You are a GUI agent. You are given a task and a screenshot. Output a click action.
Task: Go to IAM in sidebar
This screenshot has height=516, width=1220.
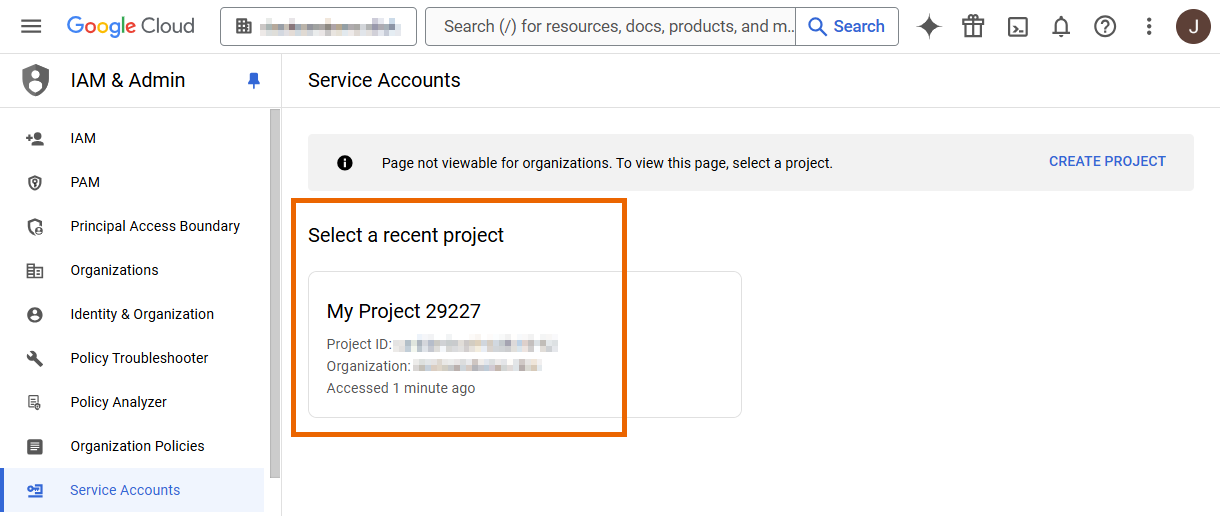click(x=83, y=138)
